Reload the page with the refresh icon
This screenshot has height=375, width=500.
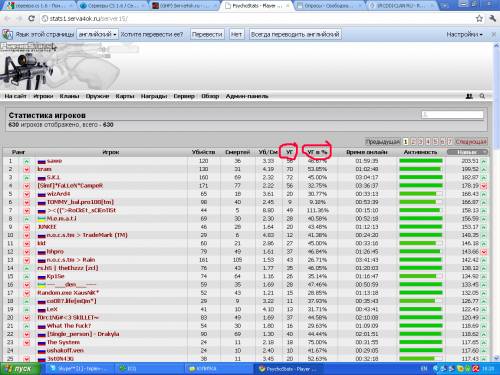tap(31, 18)
